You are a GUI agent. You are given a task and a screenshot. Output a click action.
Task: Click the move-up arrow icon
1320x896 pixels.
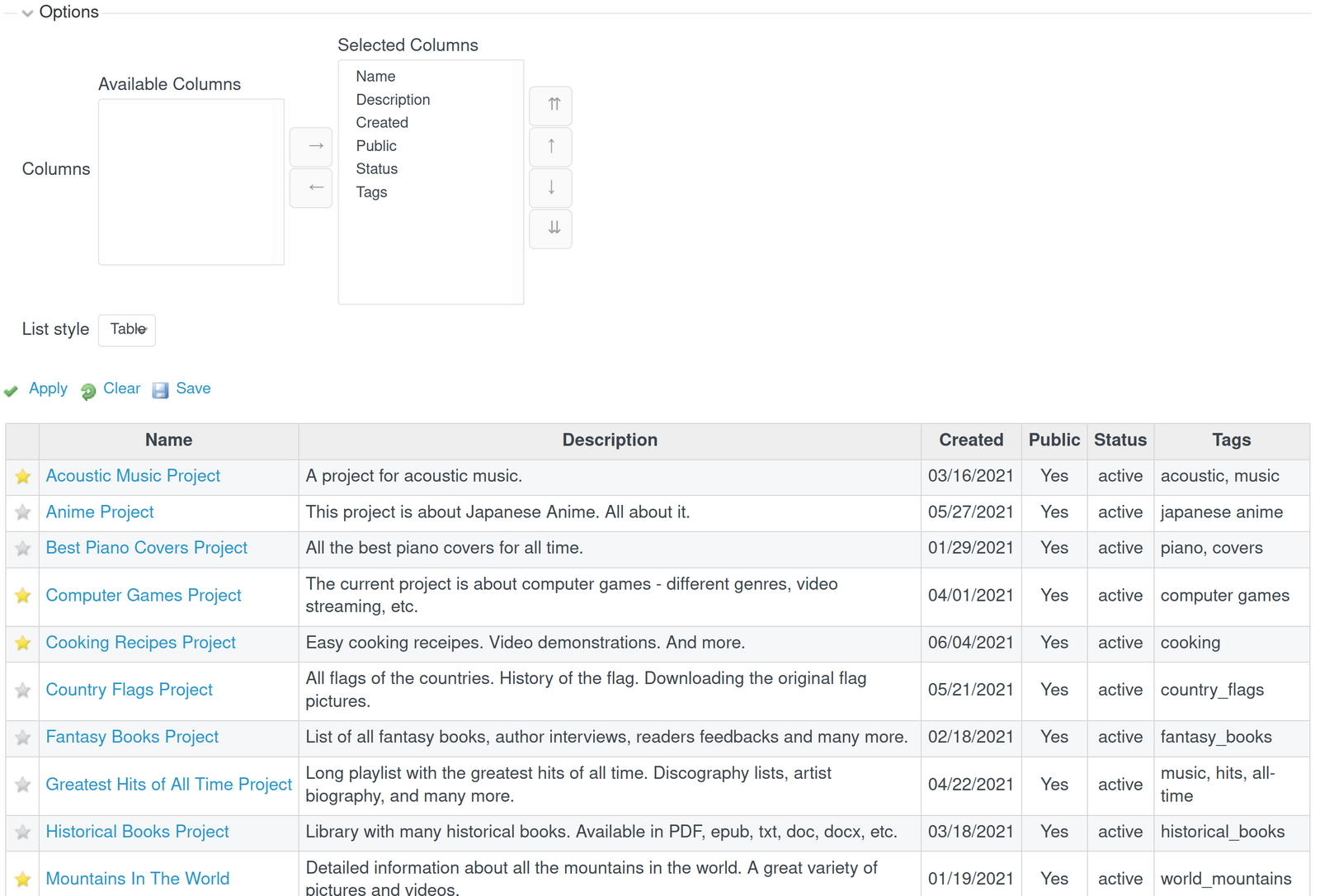(x=550, y=146)
